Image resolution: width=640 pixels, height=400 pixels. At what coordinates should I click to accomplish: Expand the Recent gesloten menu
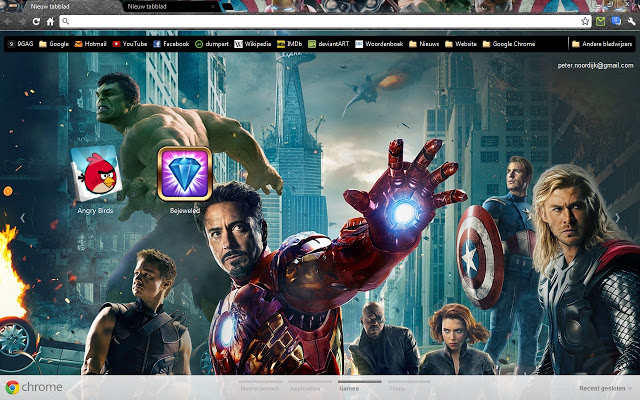pyautogui.click(x=606, y=388)
